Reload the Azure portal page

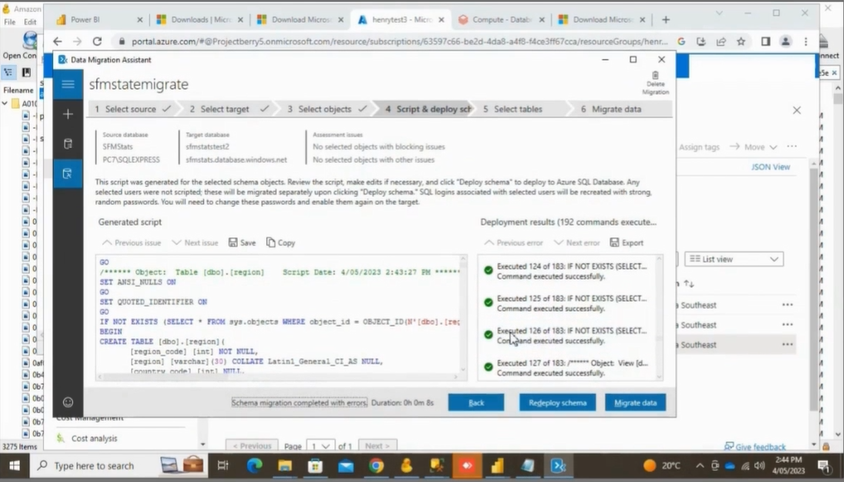(x=97, y=41)
